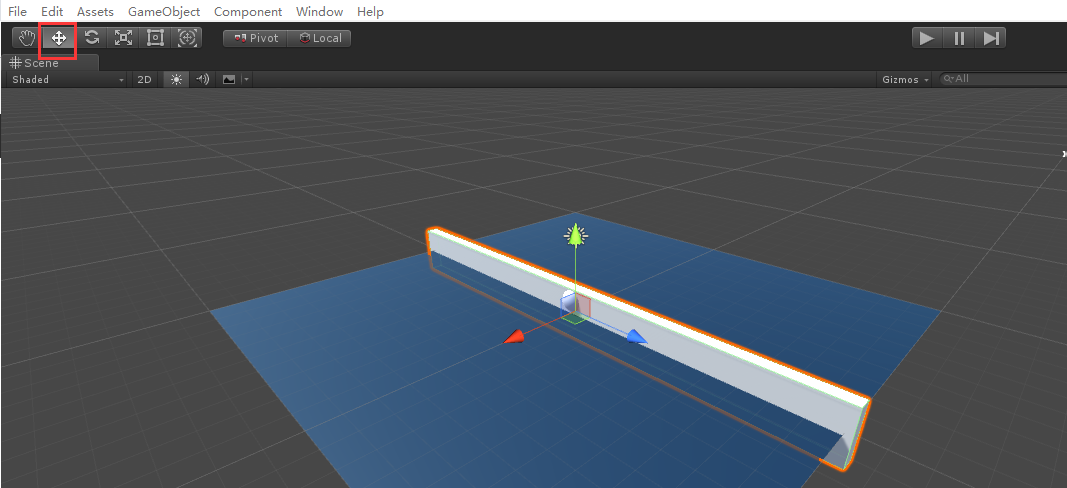Screen dimensions: 1067x488
Task: Open the File menu
Action: pyautogui.click(x=18, y=12)
